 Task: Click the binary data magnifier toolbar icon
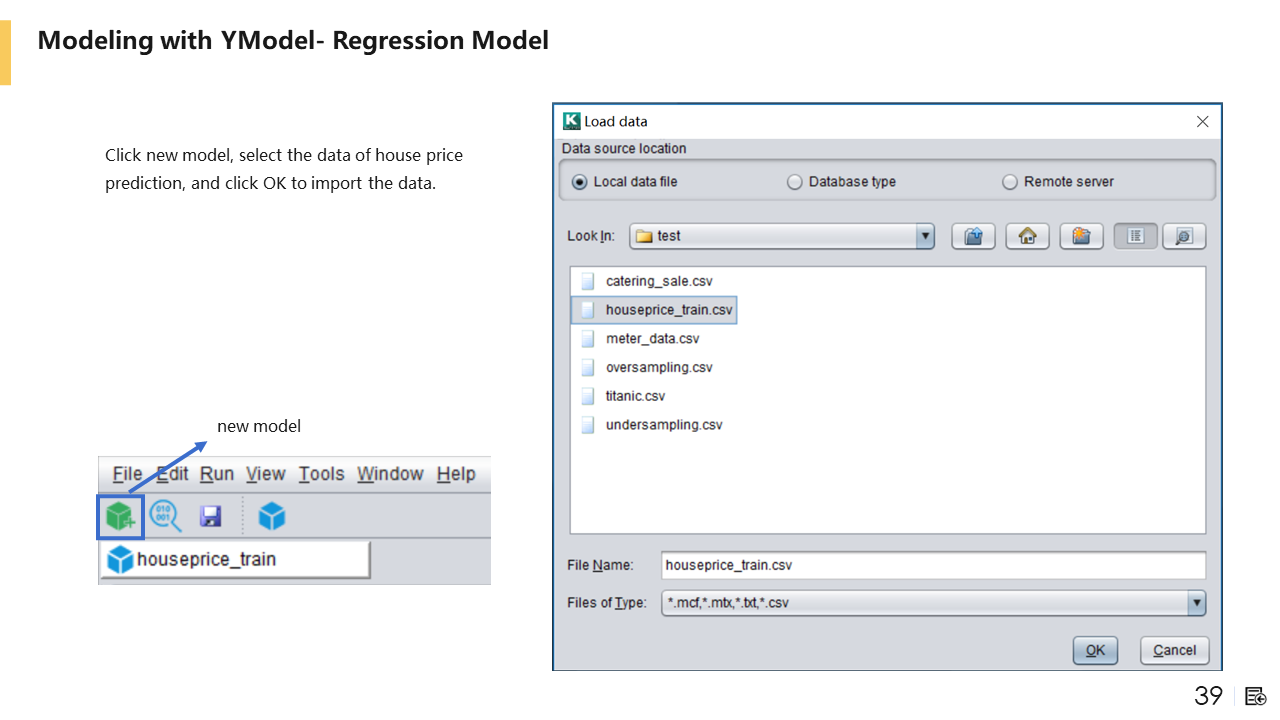pos(165,516)
